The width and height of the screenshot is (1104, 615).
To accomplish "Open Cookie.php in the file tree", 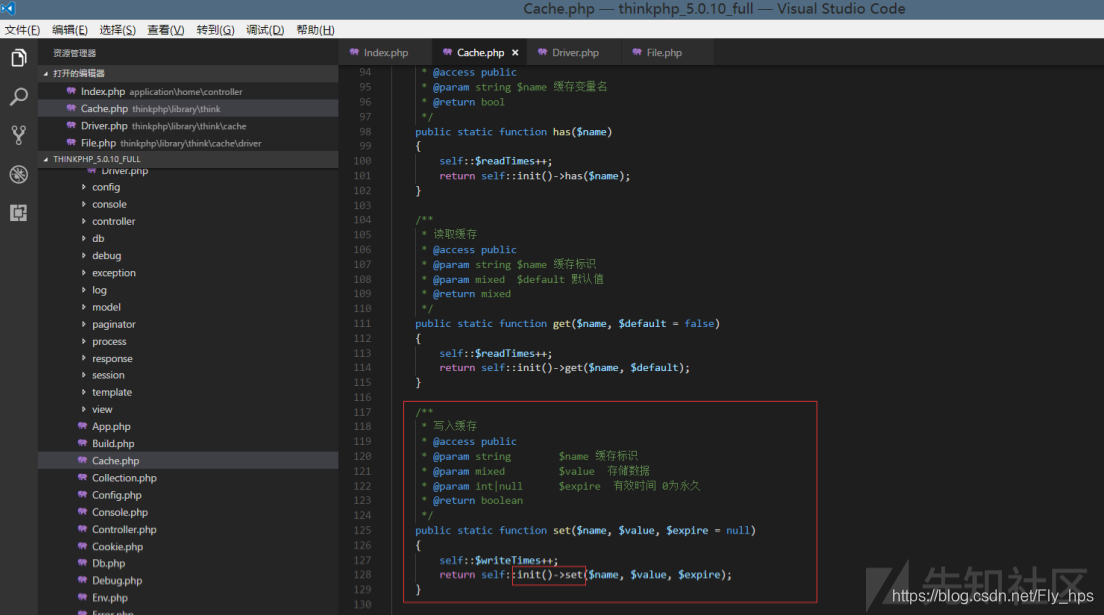I will pos(188,547).
